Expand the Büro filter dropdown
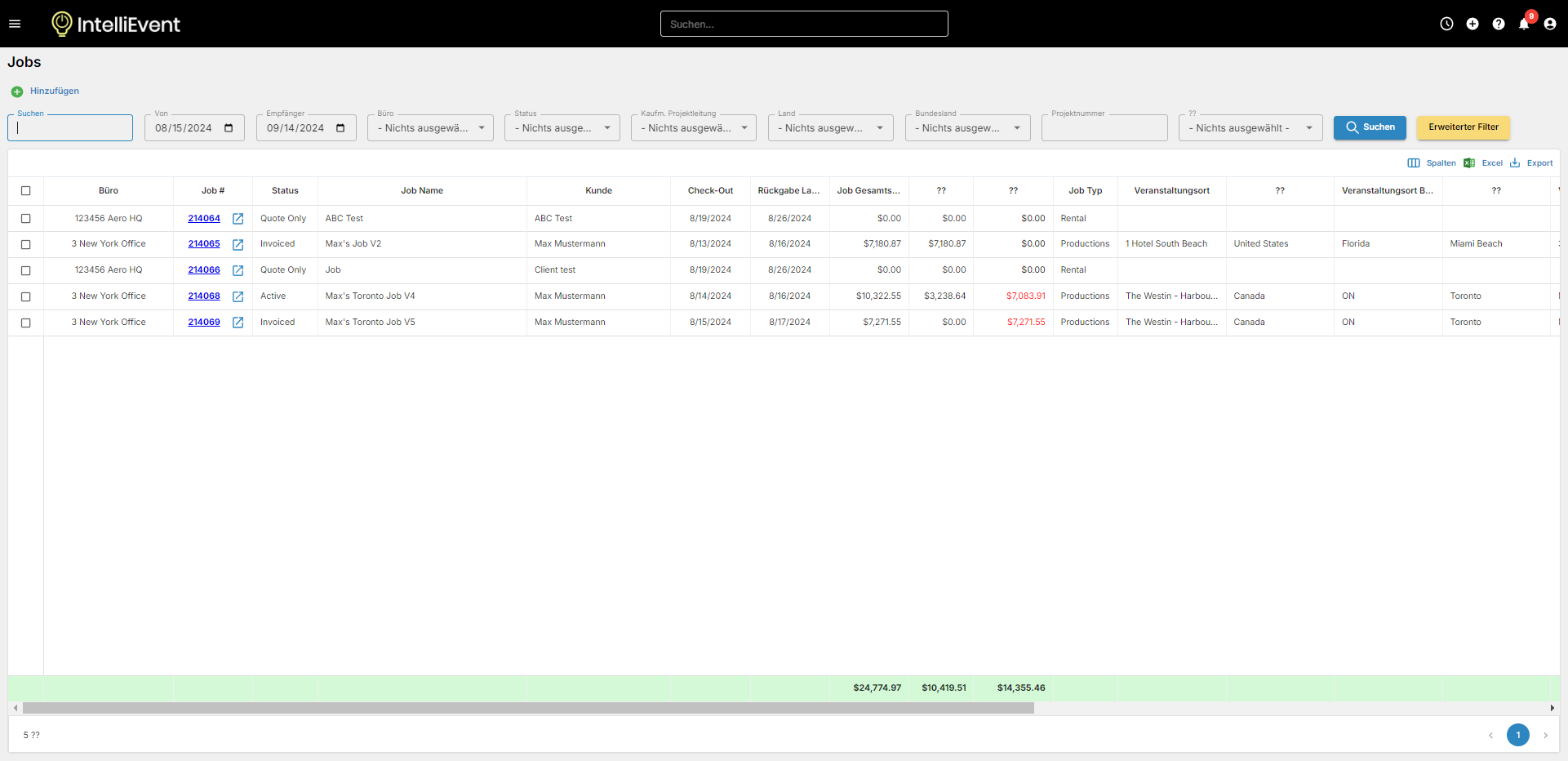Image resolution: width=1568 pixels, height=761 pixels. click(x=430, y=128)
